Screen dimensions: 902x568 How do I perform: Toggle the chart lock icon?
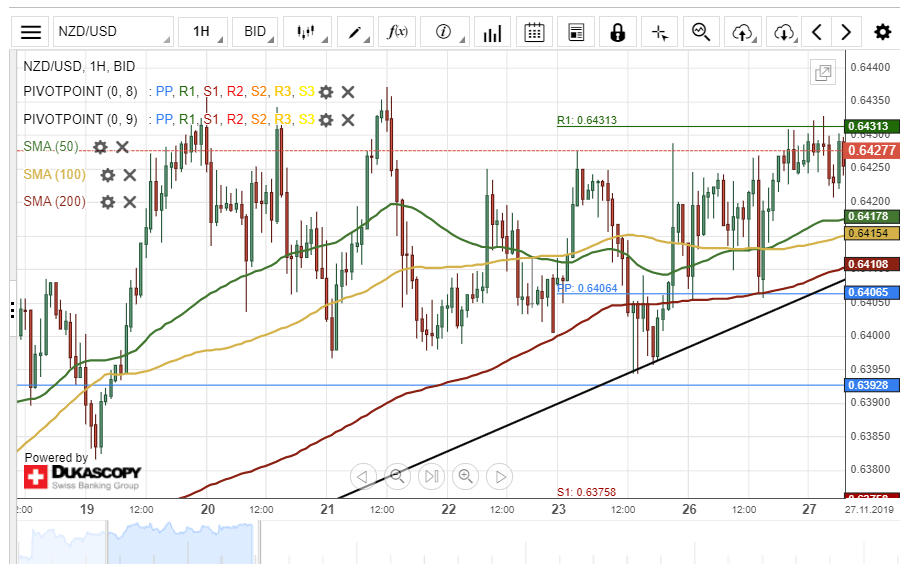pyautogui.click(x=618, y=32)
